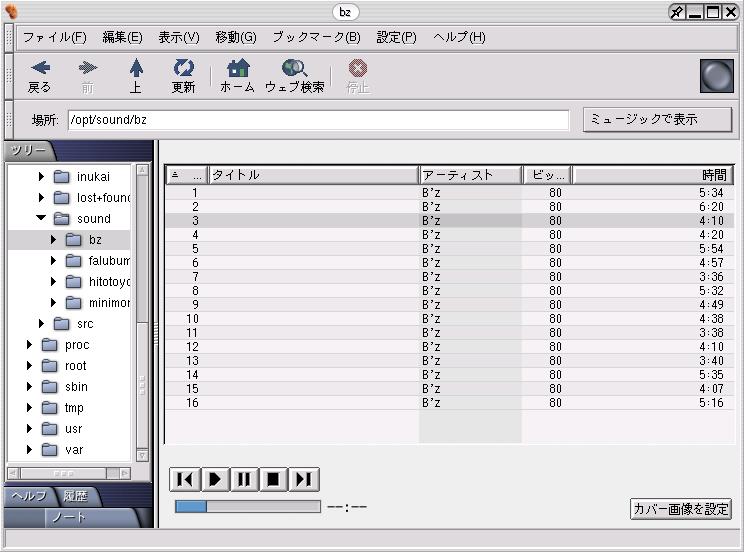Open the ヘルプ(H) menu
744x552 pixels.
459,37
